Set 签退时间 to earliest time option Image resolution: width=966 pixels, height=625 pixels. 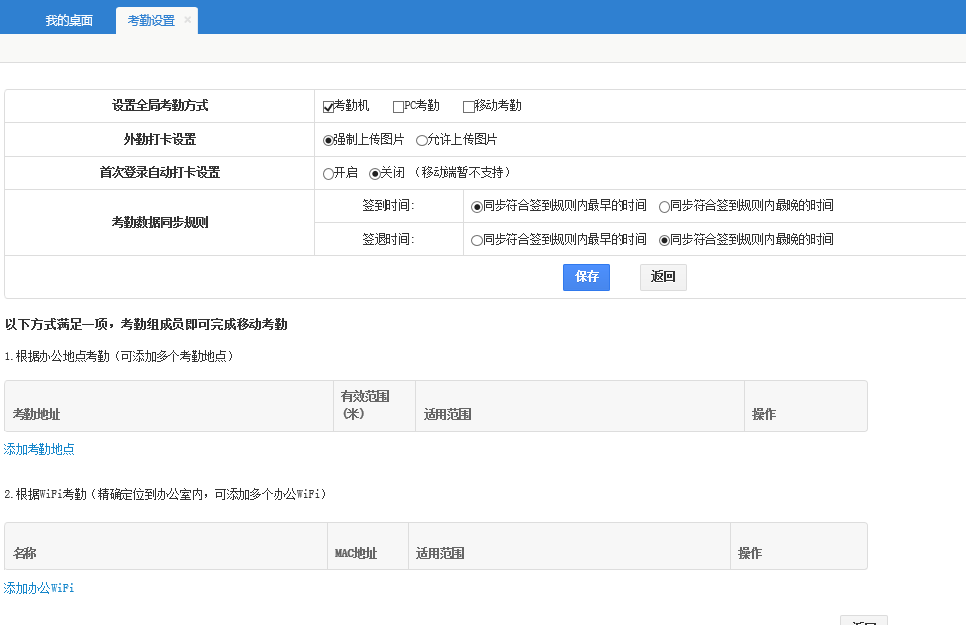477,240
